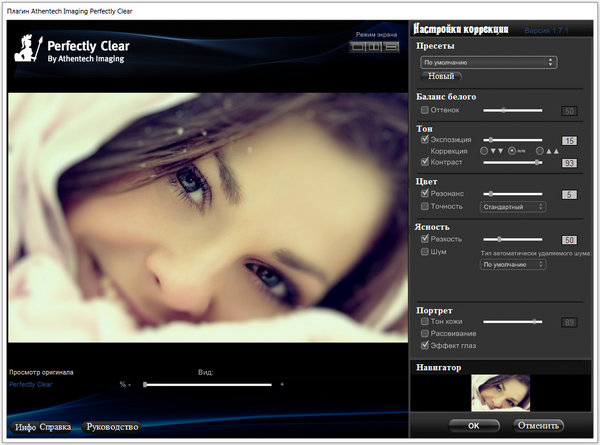This screenshot has width=600, height=445.
Task: Click the Навигатор preview thumbnail
Action: tap(499, 391)
